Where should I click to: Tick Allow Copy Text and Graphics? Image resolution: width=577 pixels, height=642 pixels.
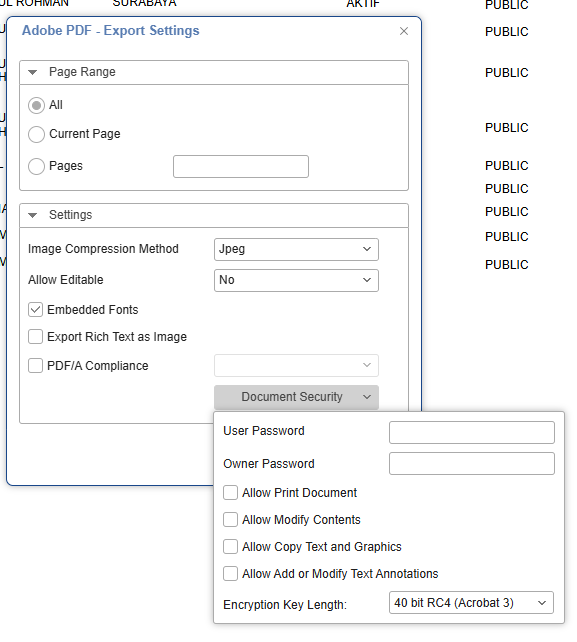[x=231, y=547]
